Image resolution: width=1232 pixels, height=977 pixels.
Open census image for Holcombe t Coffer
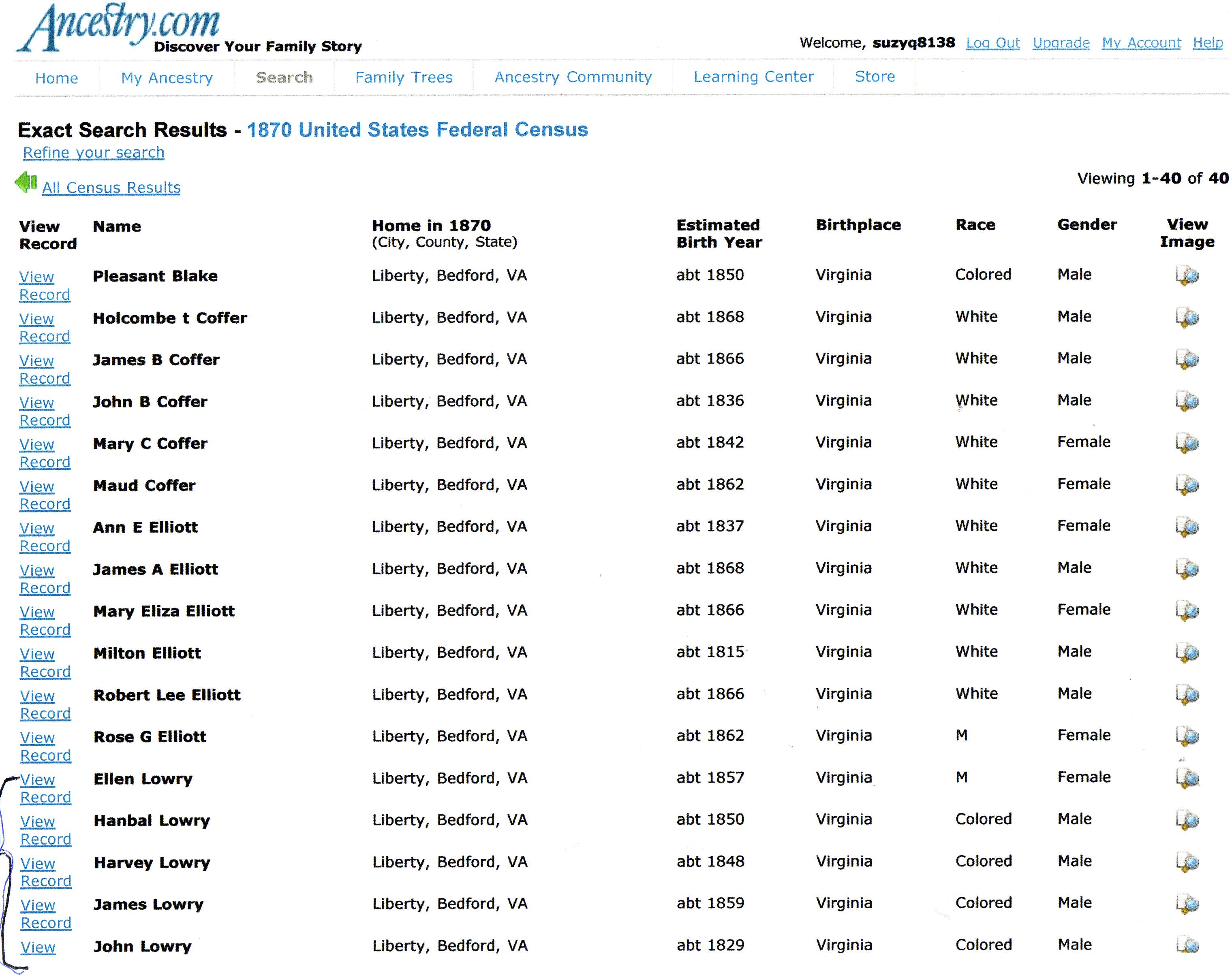(1187, 318)
